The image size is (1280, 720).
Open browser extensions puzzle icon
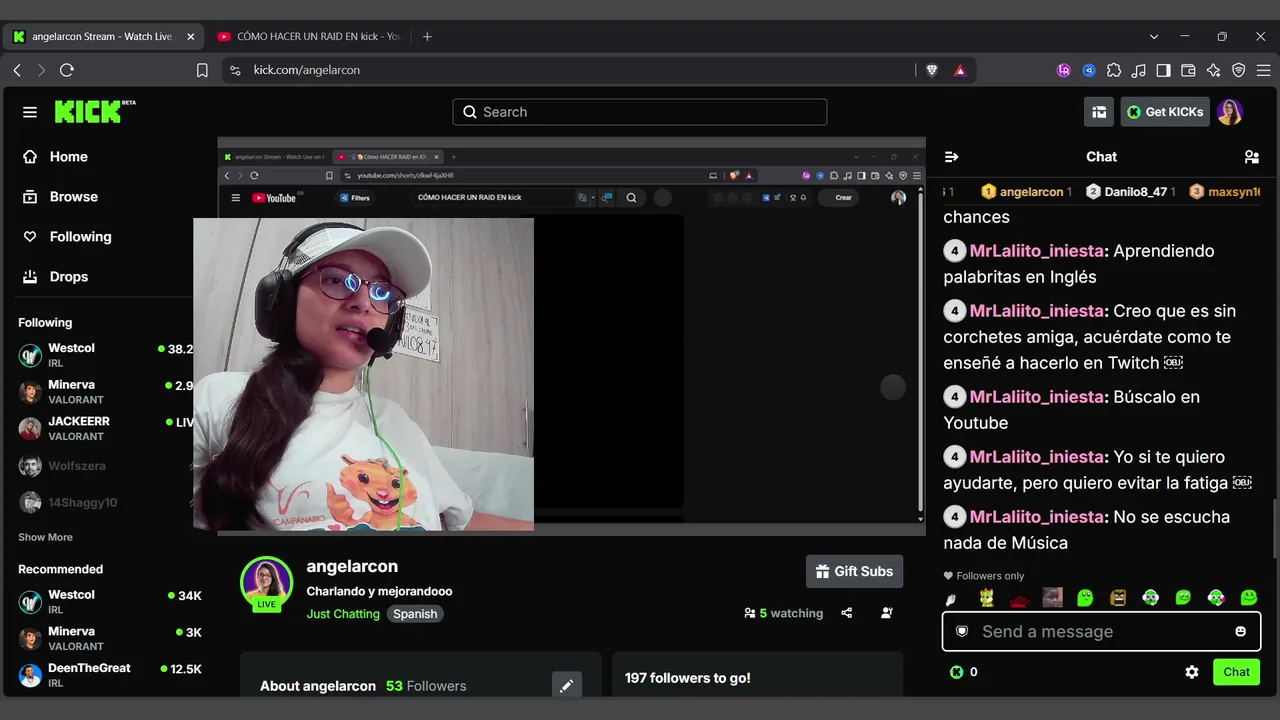click(1114, 70)
